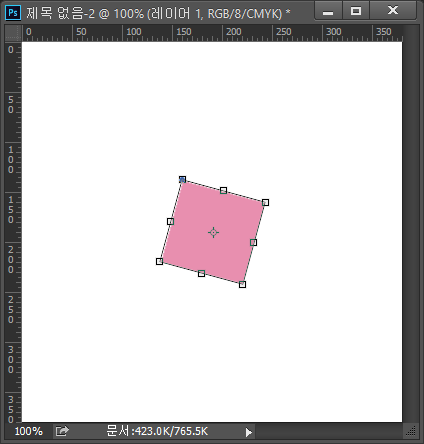Click the window resize grip corner
This screenshot has height=444, width=424.
click(411, 431)
